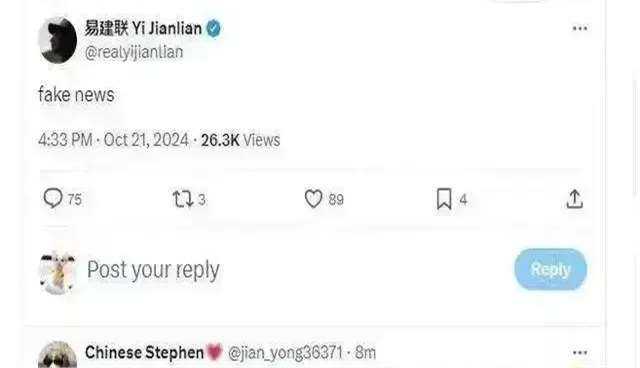640x368 pixels.
Task: Open the Chinese Stephen display name
Action: pyautogui.click(x=144, y=352)
